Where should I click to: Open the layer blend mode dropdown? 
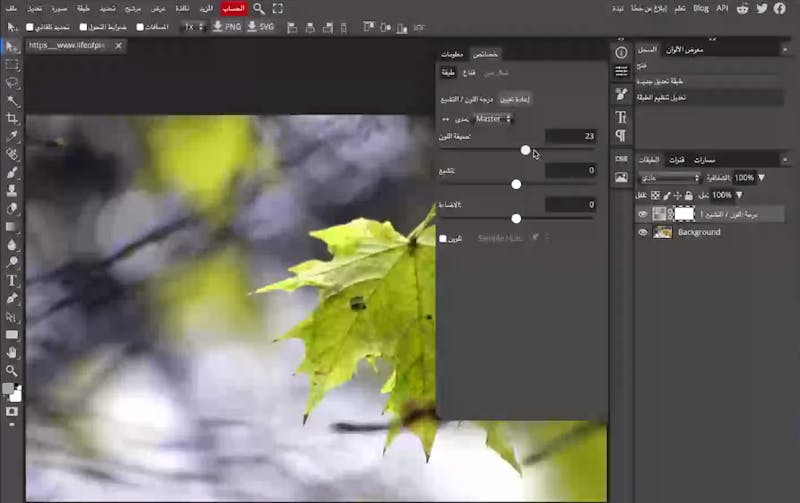668,178
